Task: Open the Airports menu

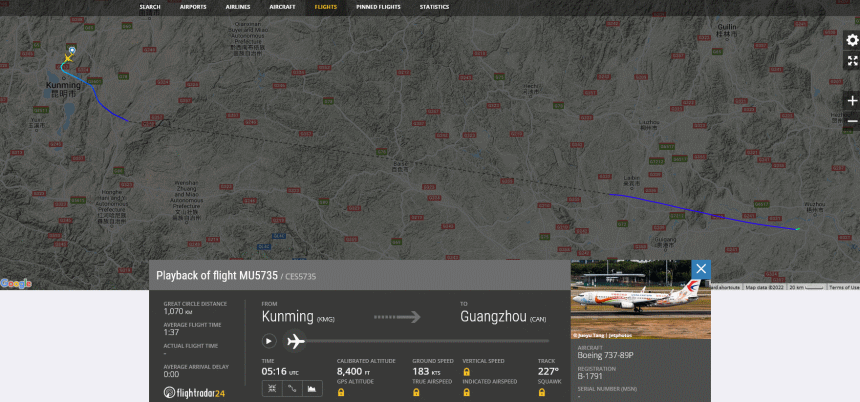Action: coord(193,7)
